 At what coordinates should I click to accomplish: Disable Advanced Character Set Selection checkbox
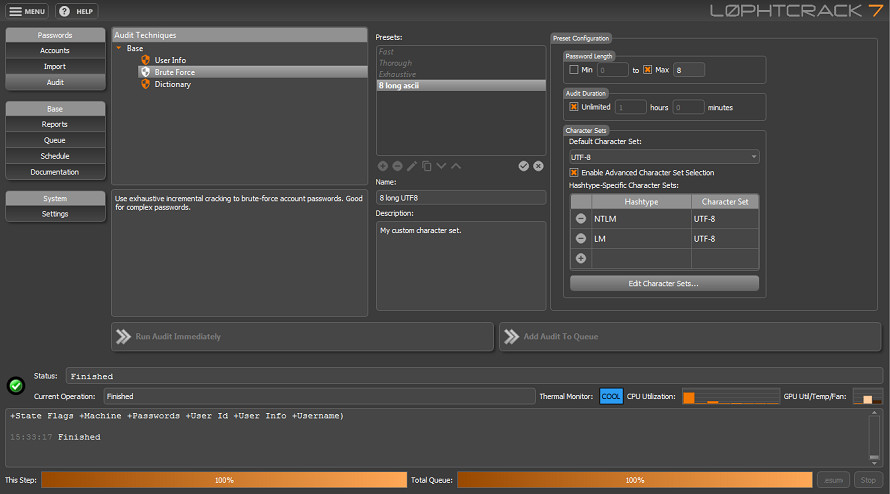[x=574, y=173]
